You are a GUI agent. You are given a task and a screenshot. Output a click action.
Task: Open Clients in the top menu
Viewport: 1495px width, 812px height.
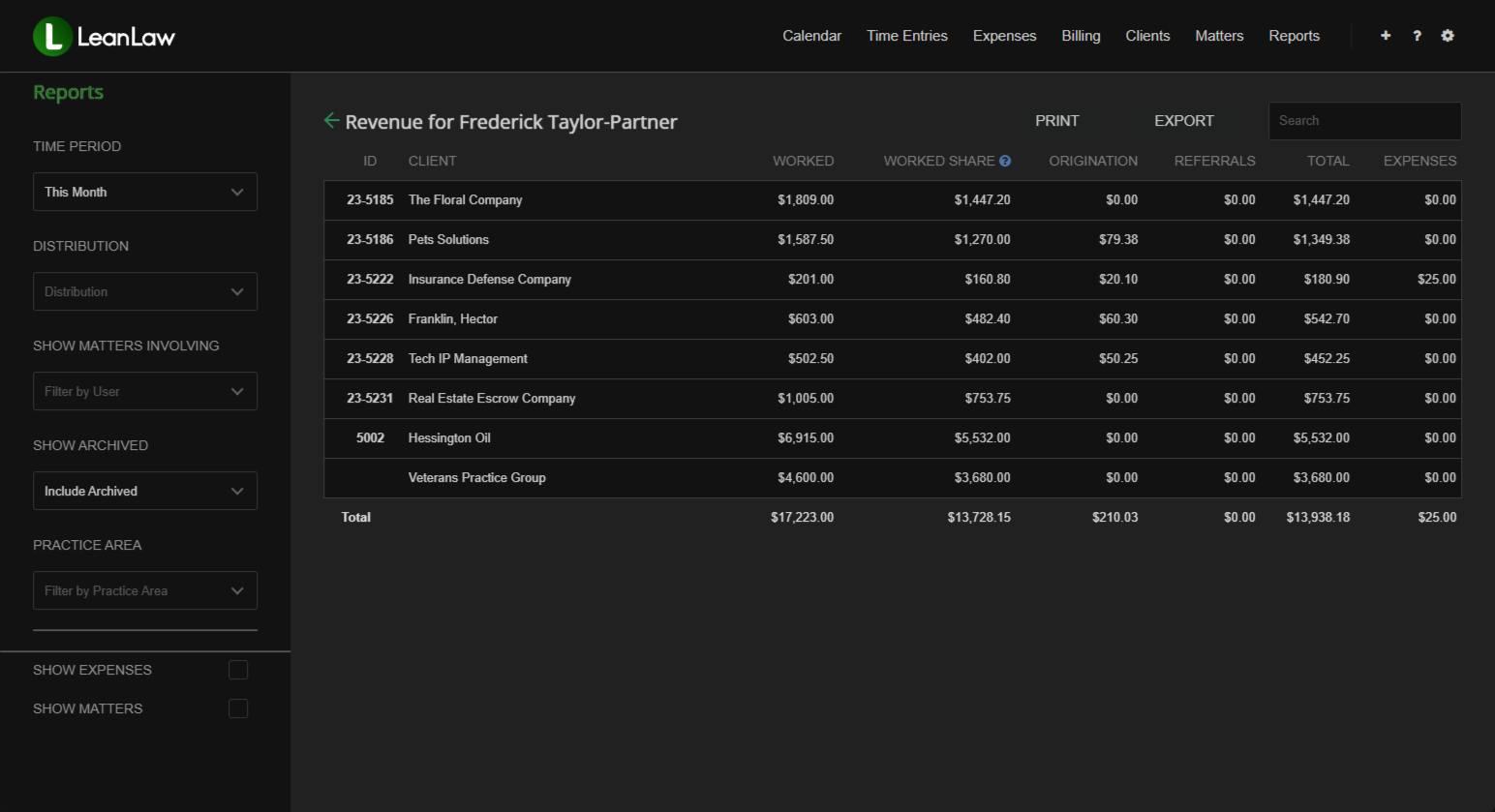pos(1147,36)
